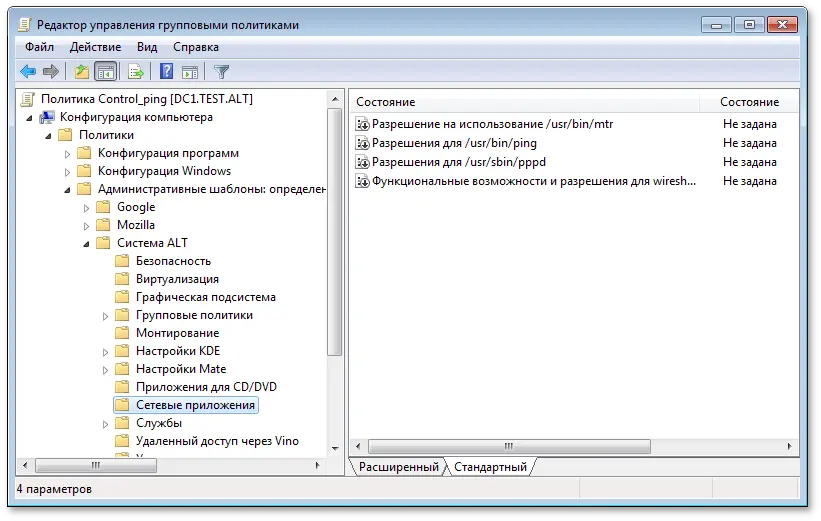Viewport: 821px width, 521px height.
Task: Expand the Настройки KDE tree node
Action: pyautogui.click(x=105, y=351)
